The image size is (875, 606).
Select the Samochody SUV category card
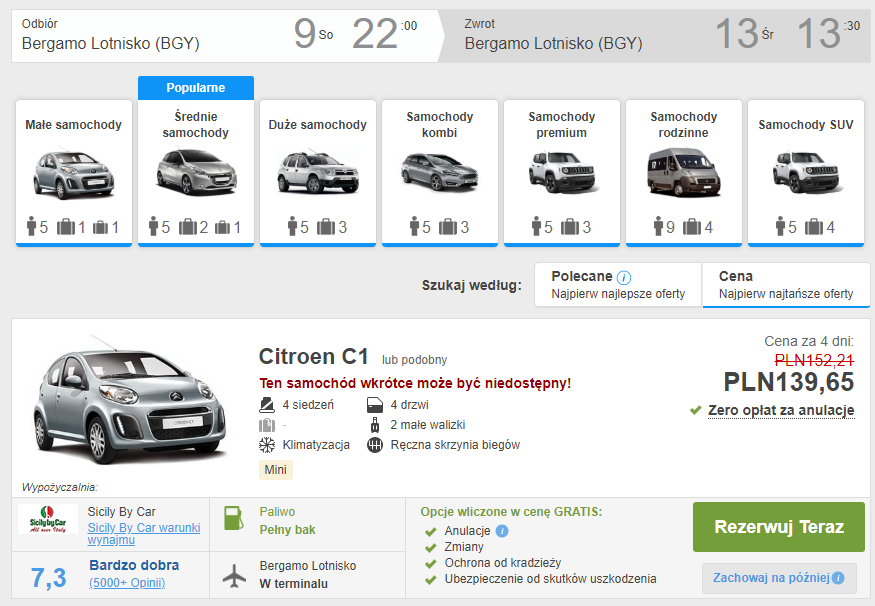[806, 173]
